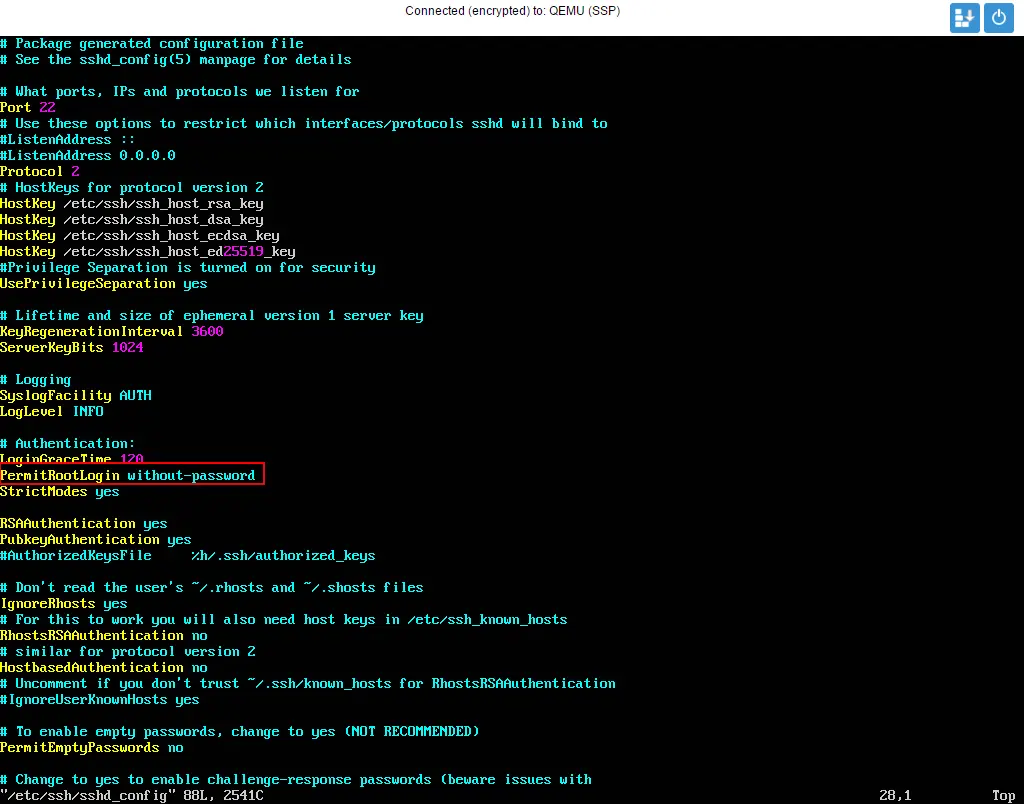Image resolution: width=1024 pixels, height=804 pixels.
Task: Click 'IgnoreRhosts yes' line
Action: click(64, 603)
